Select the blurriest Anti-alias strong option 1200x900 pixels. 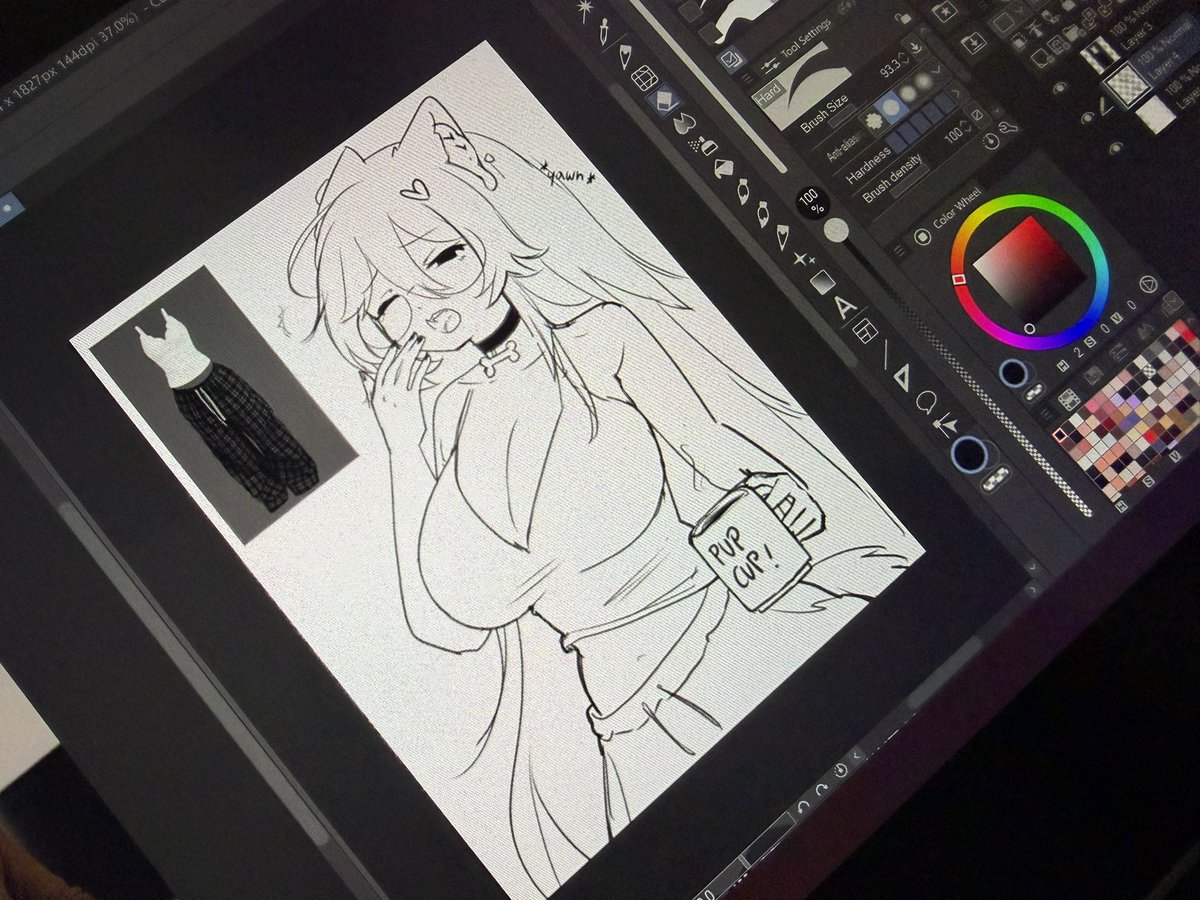click(x=923, y=80)
